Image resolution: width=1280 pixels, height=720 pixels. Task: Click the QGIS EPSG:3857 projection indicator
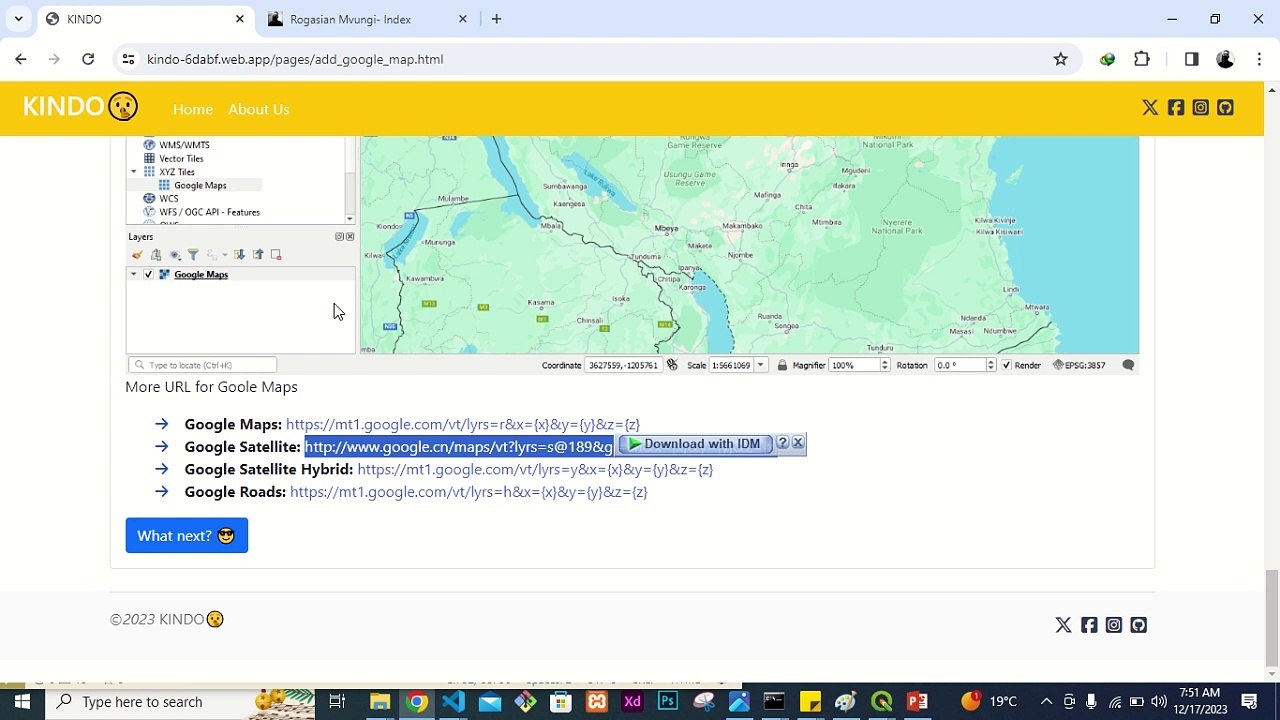pyautogui.click(x=1079, y=365)
